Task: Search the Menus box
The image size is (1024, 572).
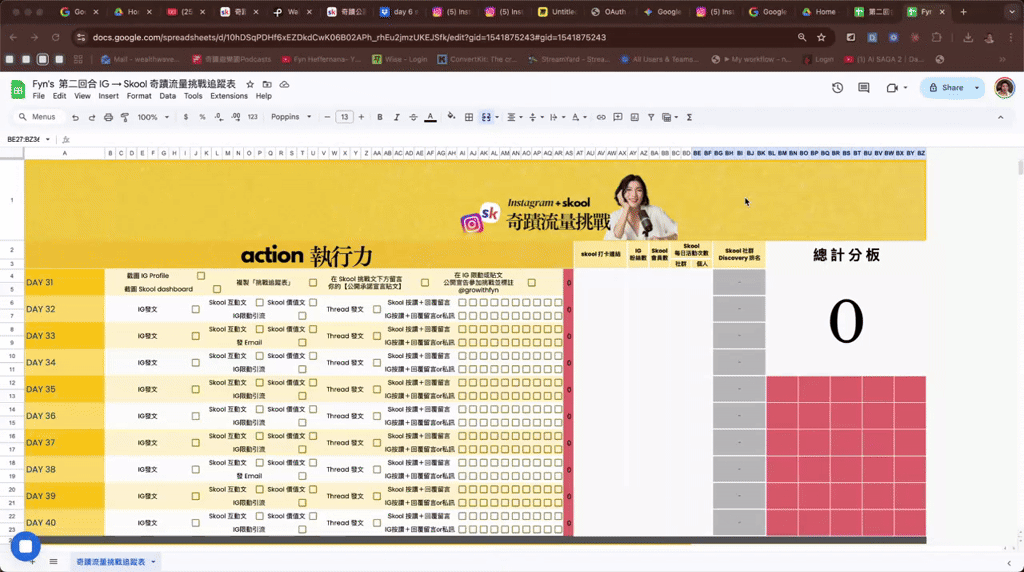Action: click(x=38, y=117)
